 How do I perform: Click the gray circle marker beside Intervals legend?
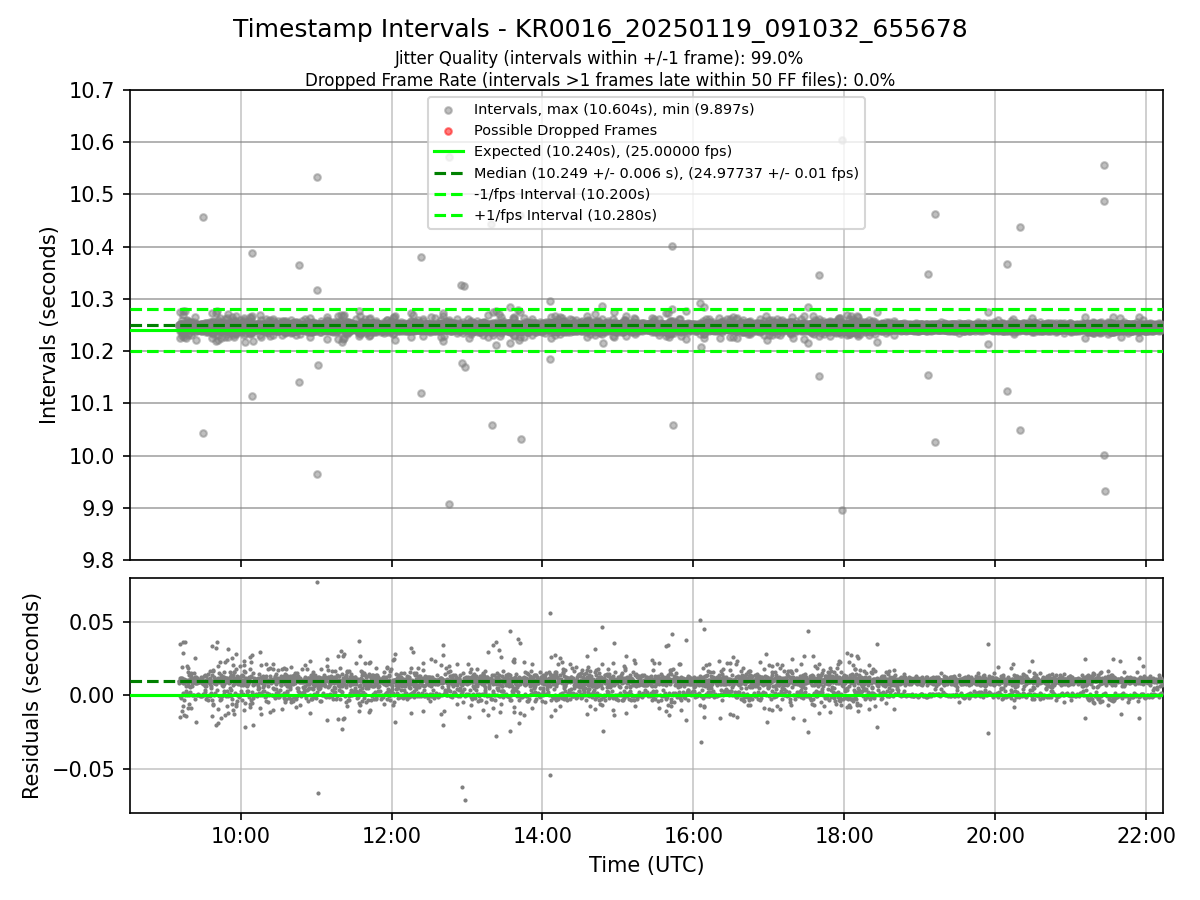tap(448, 110)
